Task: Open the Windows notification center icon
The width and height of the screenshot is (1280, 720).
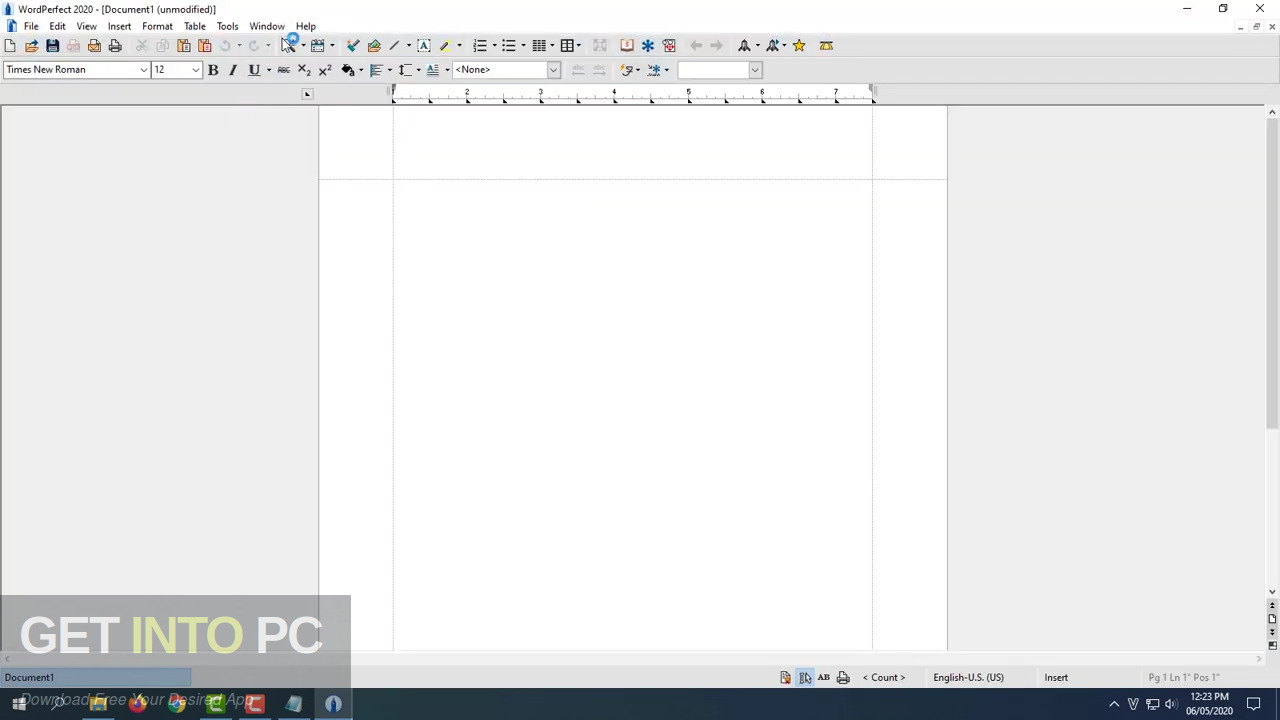Action: (x=1253, y=704)
